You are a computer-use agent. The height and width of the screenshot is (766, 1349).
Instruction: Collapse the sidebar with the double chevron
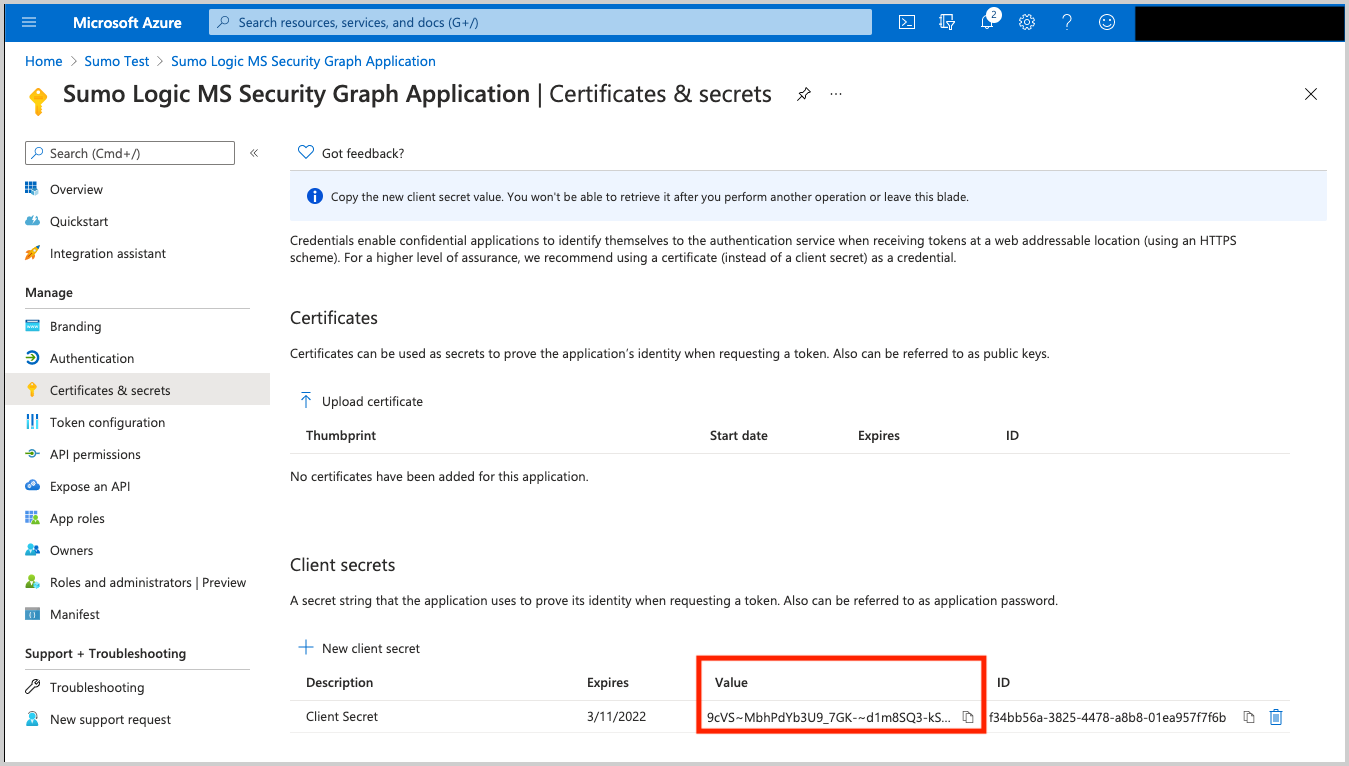click(x=253, y=152)
